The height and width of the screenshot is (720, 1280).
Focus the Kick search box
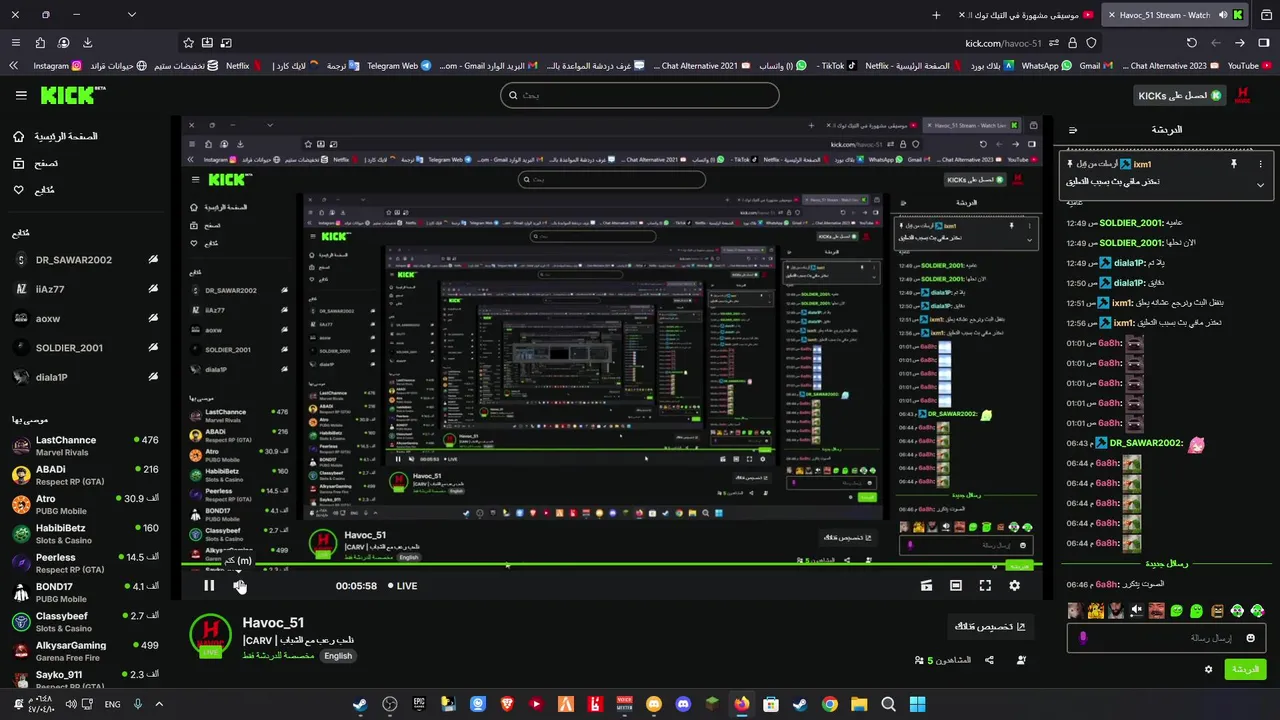(640, 95)
